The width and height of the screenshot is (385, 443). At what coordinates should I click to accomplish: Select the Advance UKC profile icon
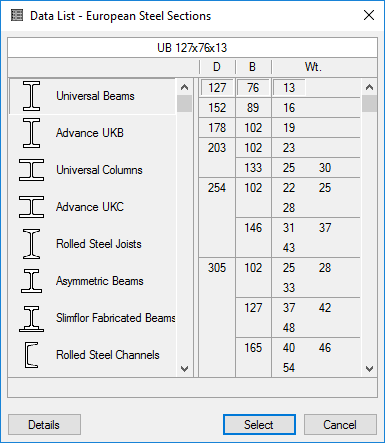[x=31, y=207]
